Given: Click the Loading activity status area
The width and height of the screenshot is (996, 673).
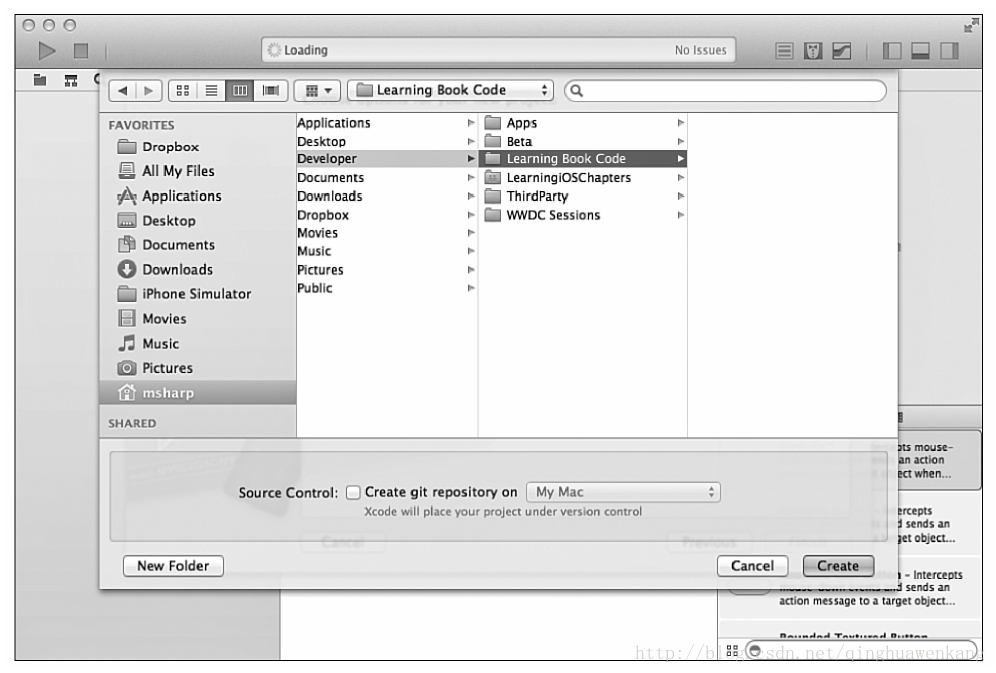Looking at the screenshot, I should pos(498,50).
